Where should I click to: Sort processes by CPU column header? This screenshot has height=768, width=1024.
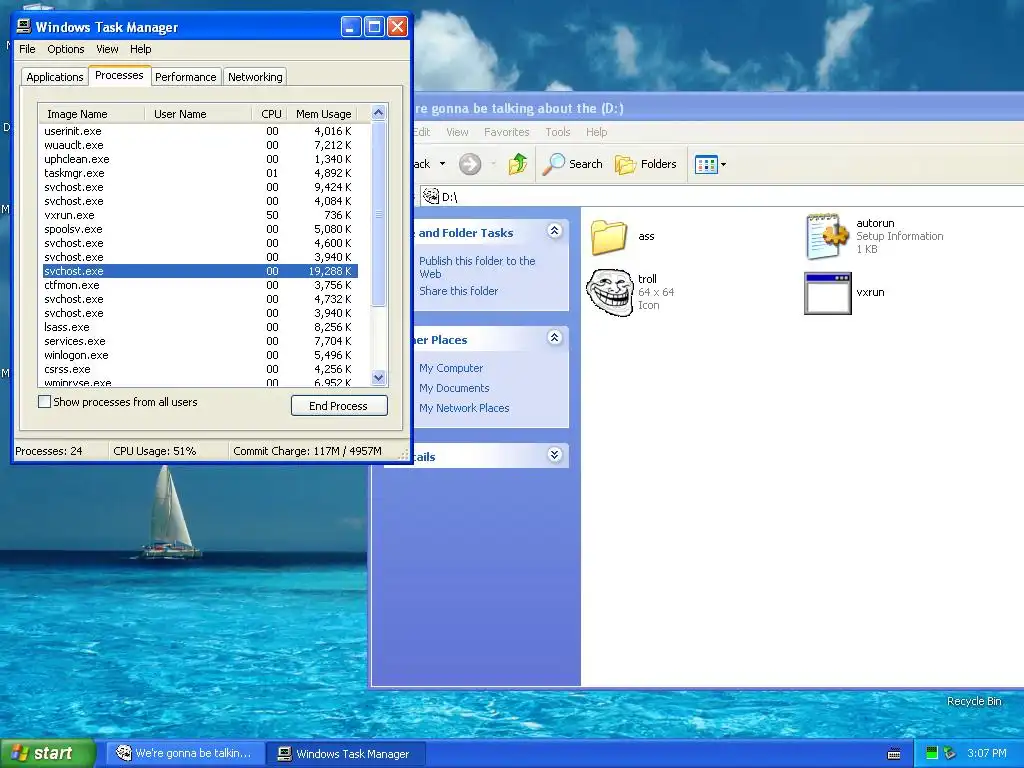click(269, 114)
